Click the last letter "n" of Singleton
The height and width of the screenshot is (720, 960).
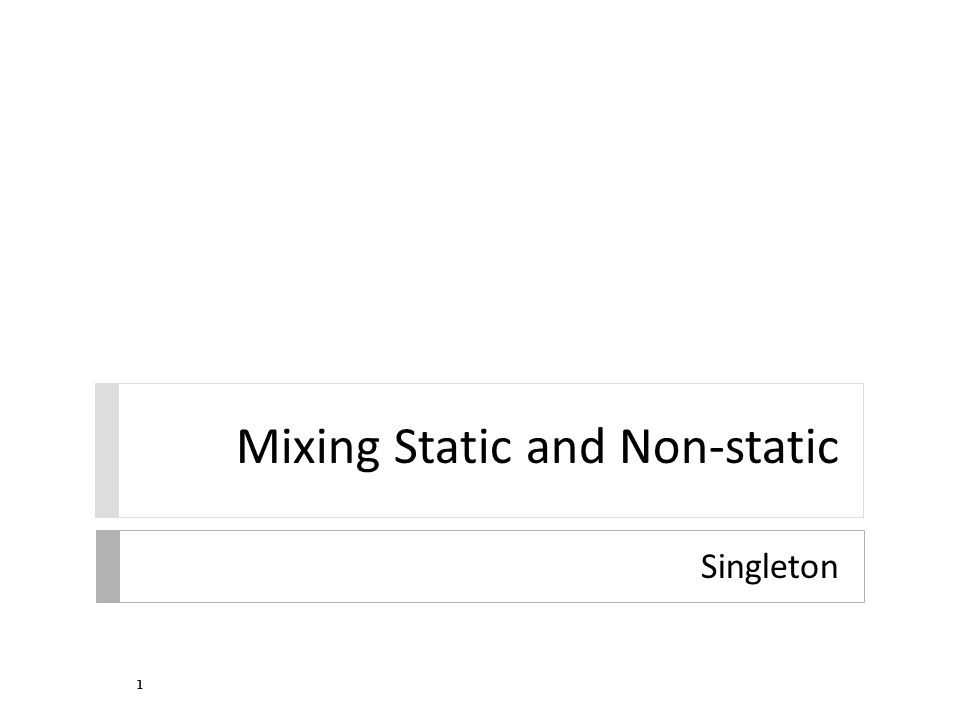coord(829,571)
